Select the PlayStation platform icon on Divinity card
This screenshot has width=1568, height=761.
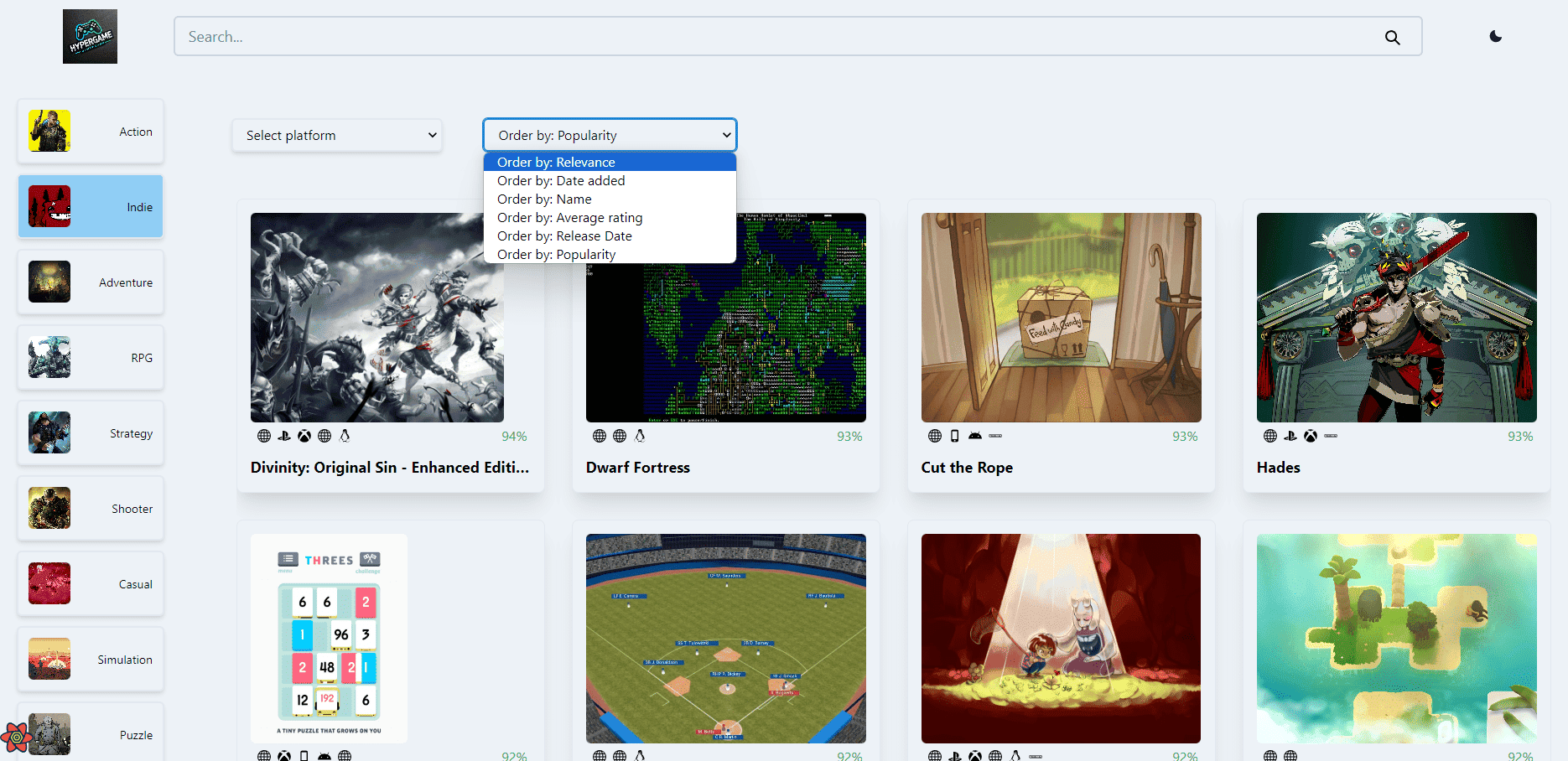pyautogui.click(x=283, y=436)
